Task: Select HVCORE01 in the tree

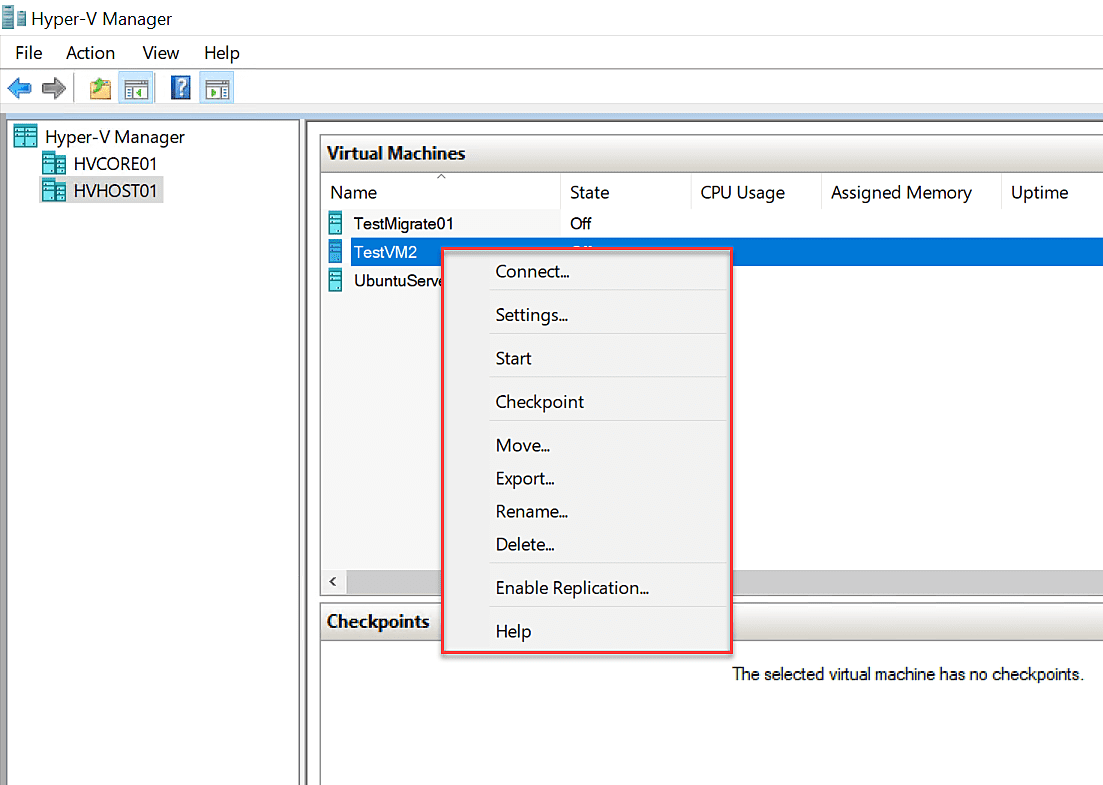Action: pyautogui.click(x=115, y=164)
